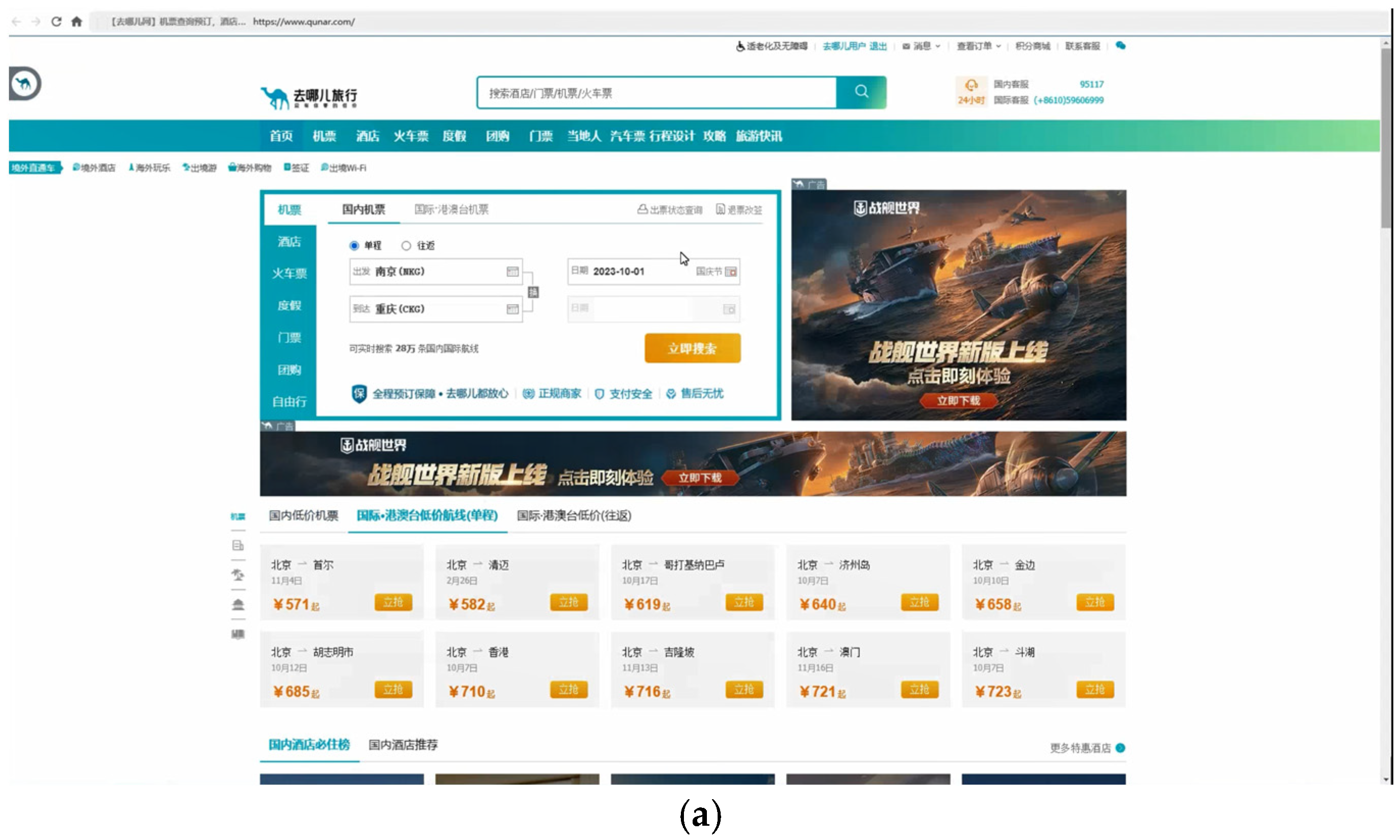
Task: Click the browser home icon
Action: pyautogui.click(x=77, y=21)
